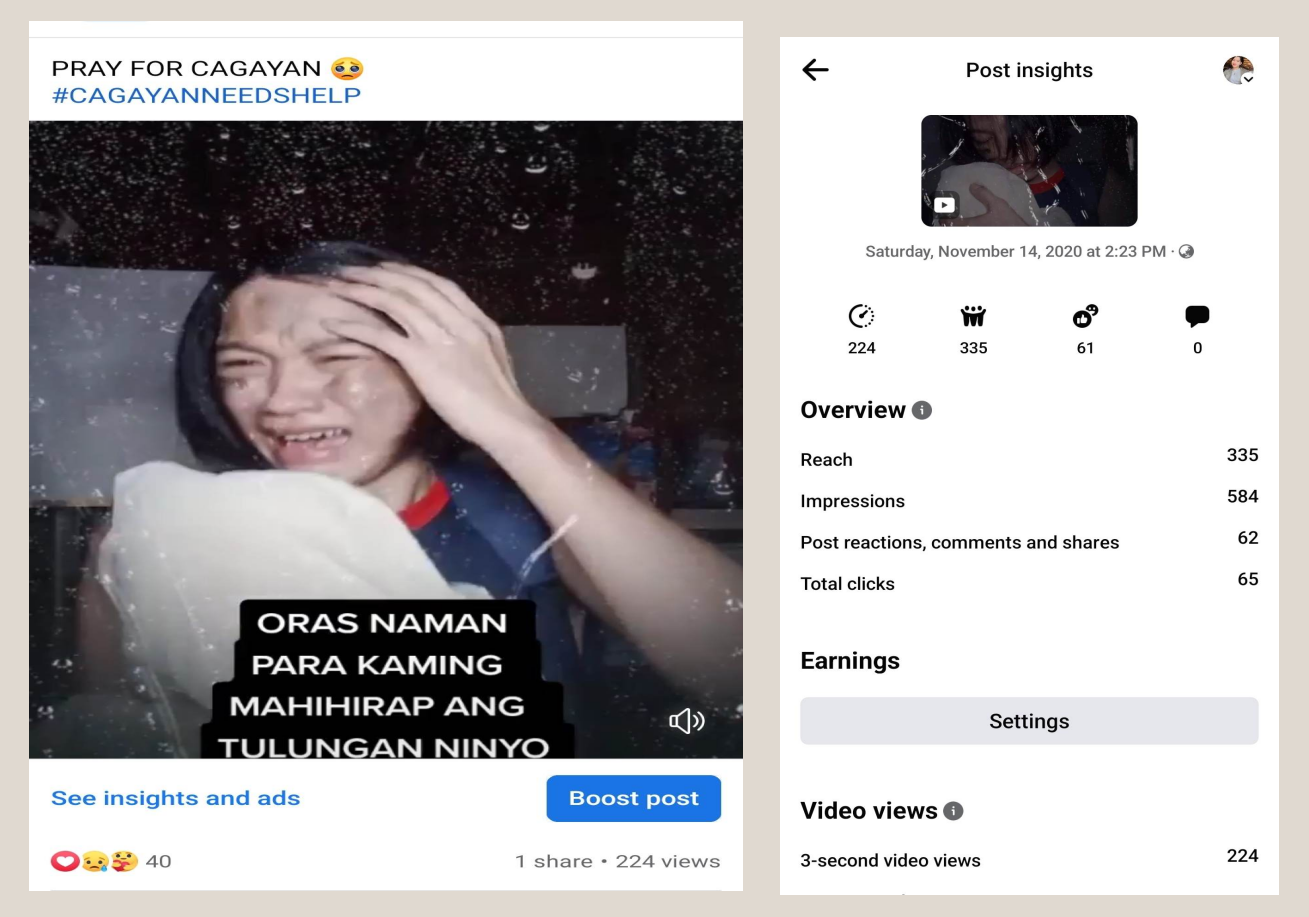
Task: Open the #CAGAYANNEEDSHELP hashtag
Action: pos(206,95)
